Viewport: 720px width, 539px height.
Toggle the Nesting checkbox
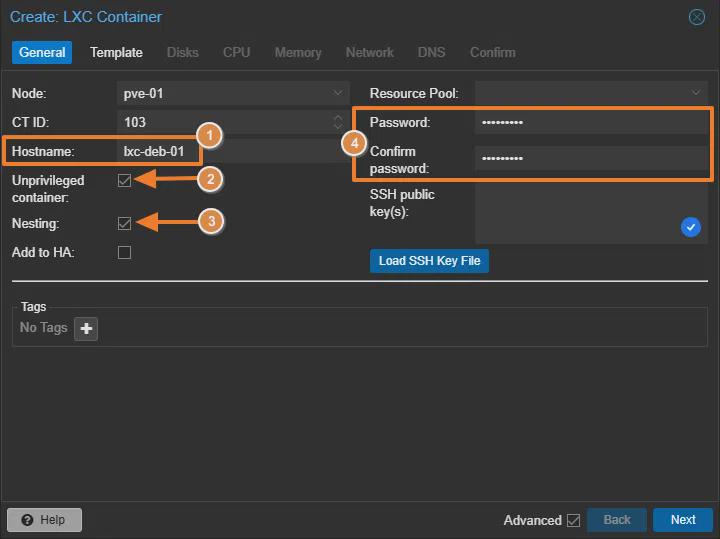[124, 224]
